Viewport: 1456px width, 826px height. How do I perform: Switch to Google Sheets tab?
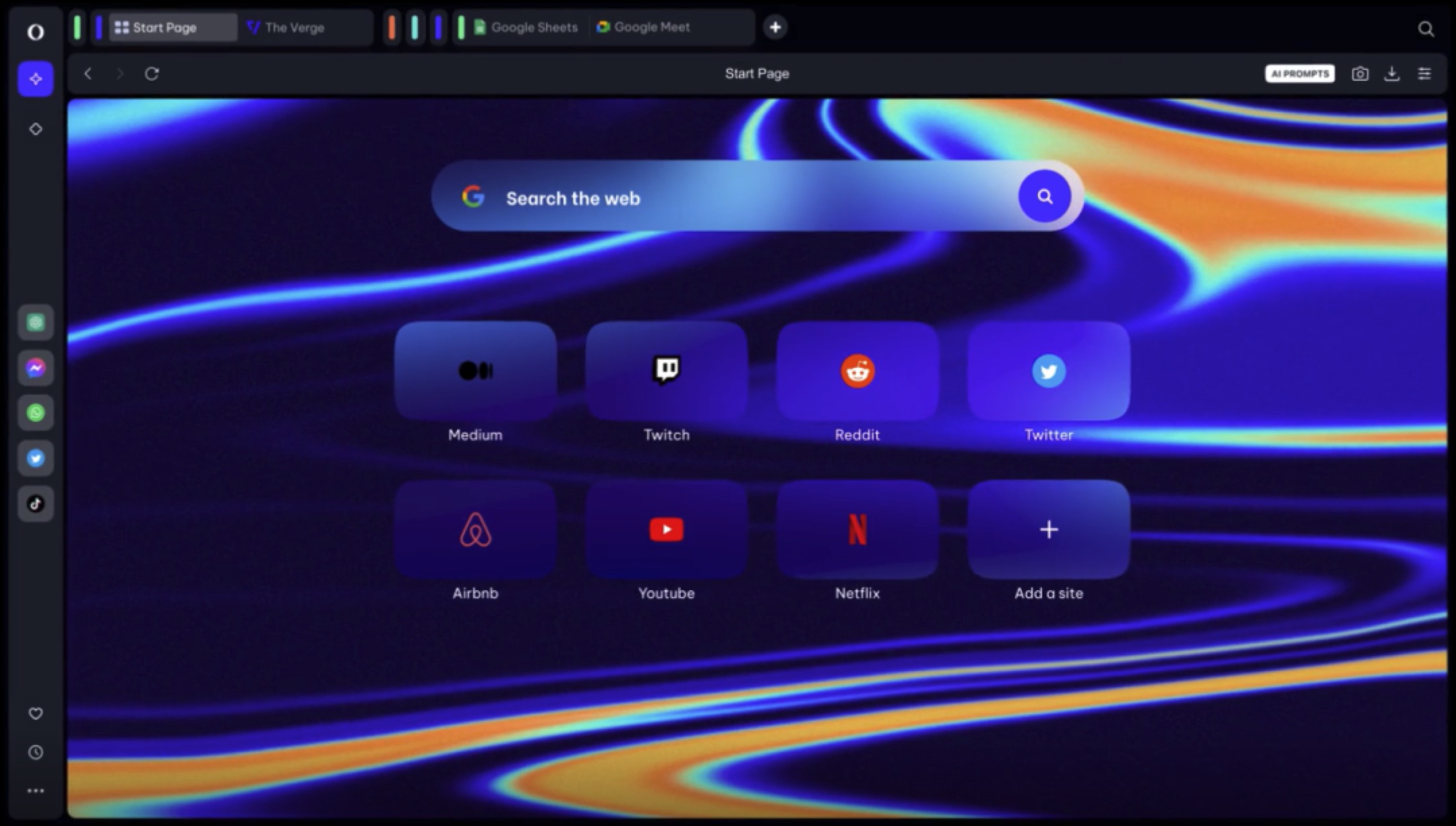pos(526,28)
